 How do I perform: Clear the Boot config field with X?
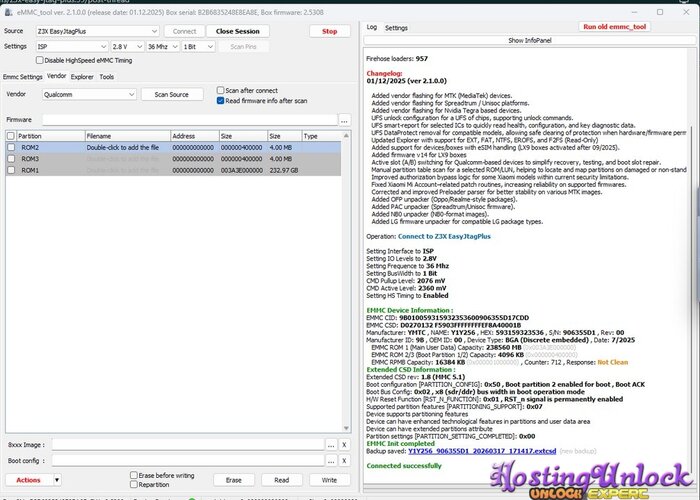click(344, 461)
